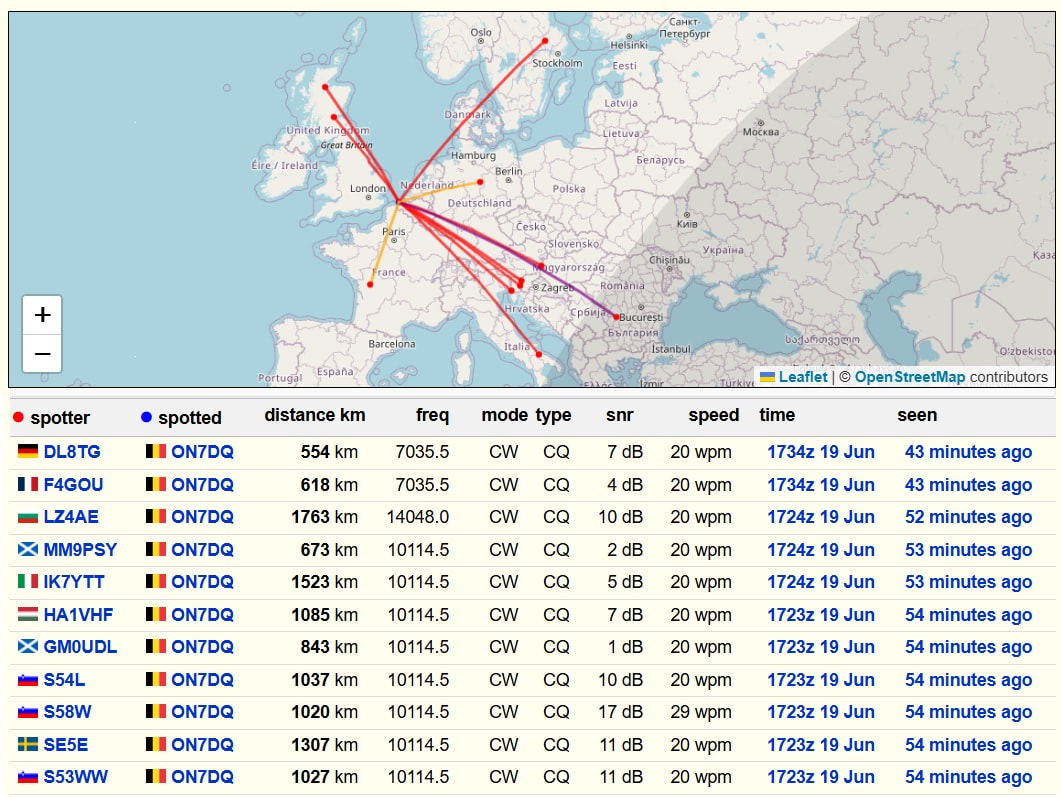1061x797 pixels.
Task: Click the Bulgarian flag beside LZ4AE
Action: click(x=28, y=516)
